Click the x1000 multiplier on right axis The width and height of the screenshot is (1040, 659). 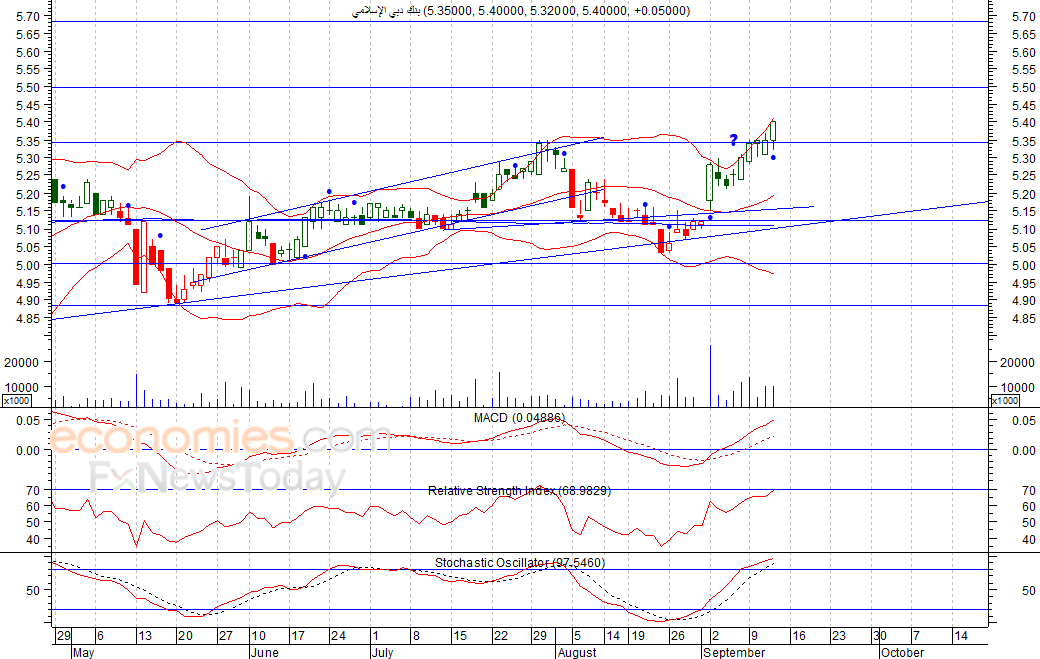coord(1005,400)
